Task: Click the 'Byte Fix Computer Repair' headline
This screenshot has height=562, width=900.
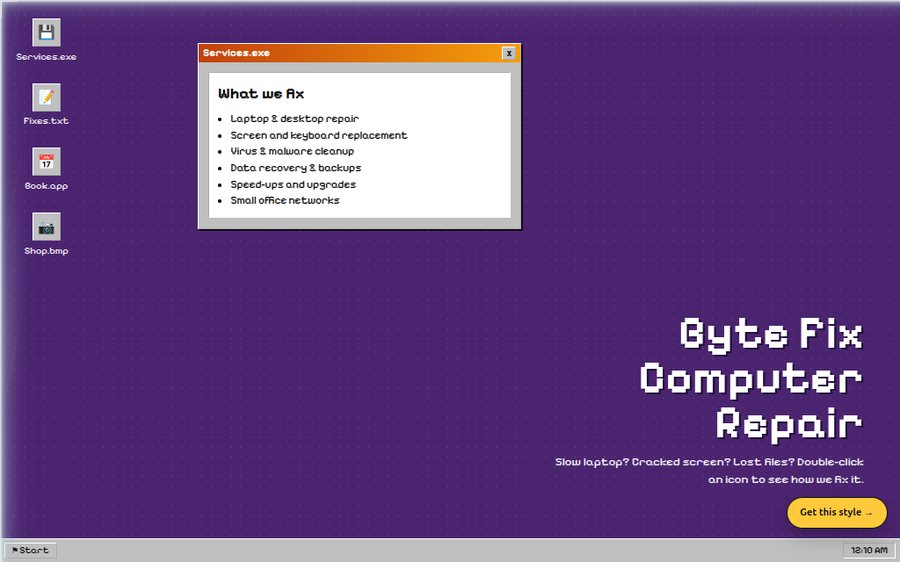Action: (x=751, y=379)
